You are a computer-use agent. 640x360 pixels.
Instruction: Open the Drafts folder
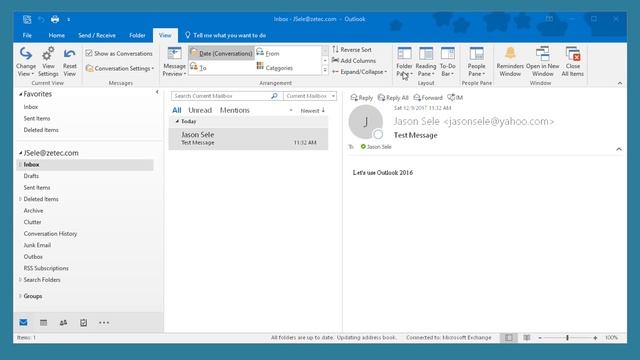click(31, 176)
